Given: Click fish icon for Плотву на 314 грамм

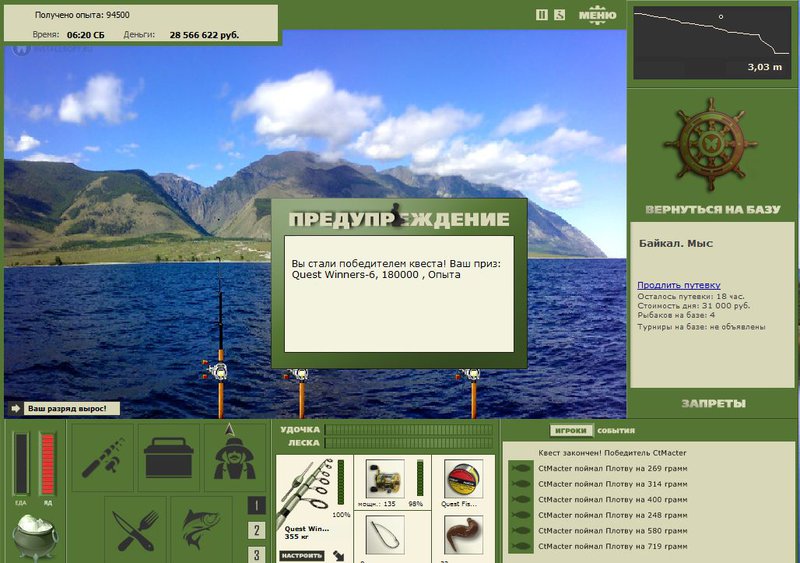Looking at the screenshot, I should coord(521,484).
